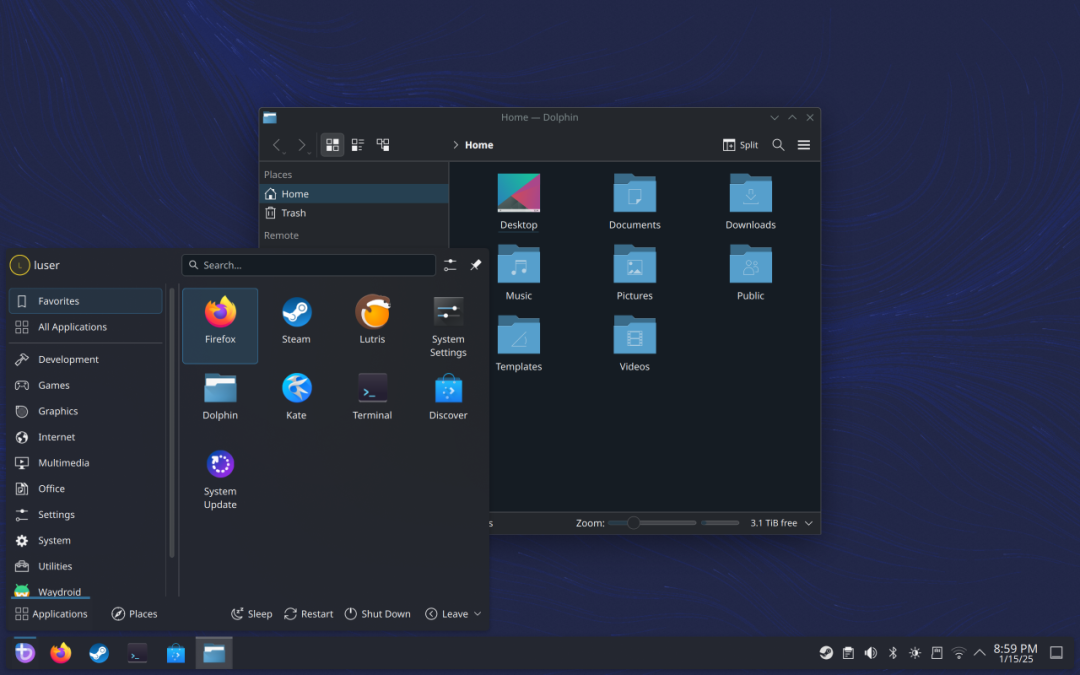Expand the Home breadcrumb chevron
The height and width of the screenshot is (675, 1080).
[x=455, y=145]
